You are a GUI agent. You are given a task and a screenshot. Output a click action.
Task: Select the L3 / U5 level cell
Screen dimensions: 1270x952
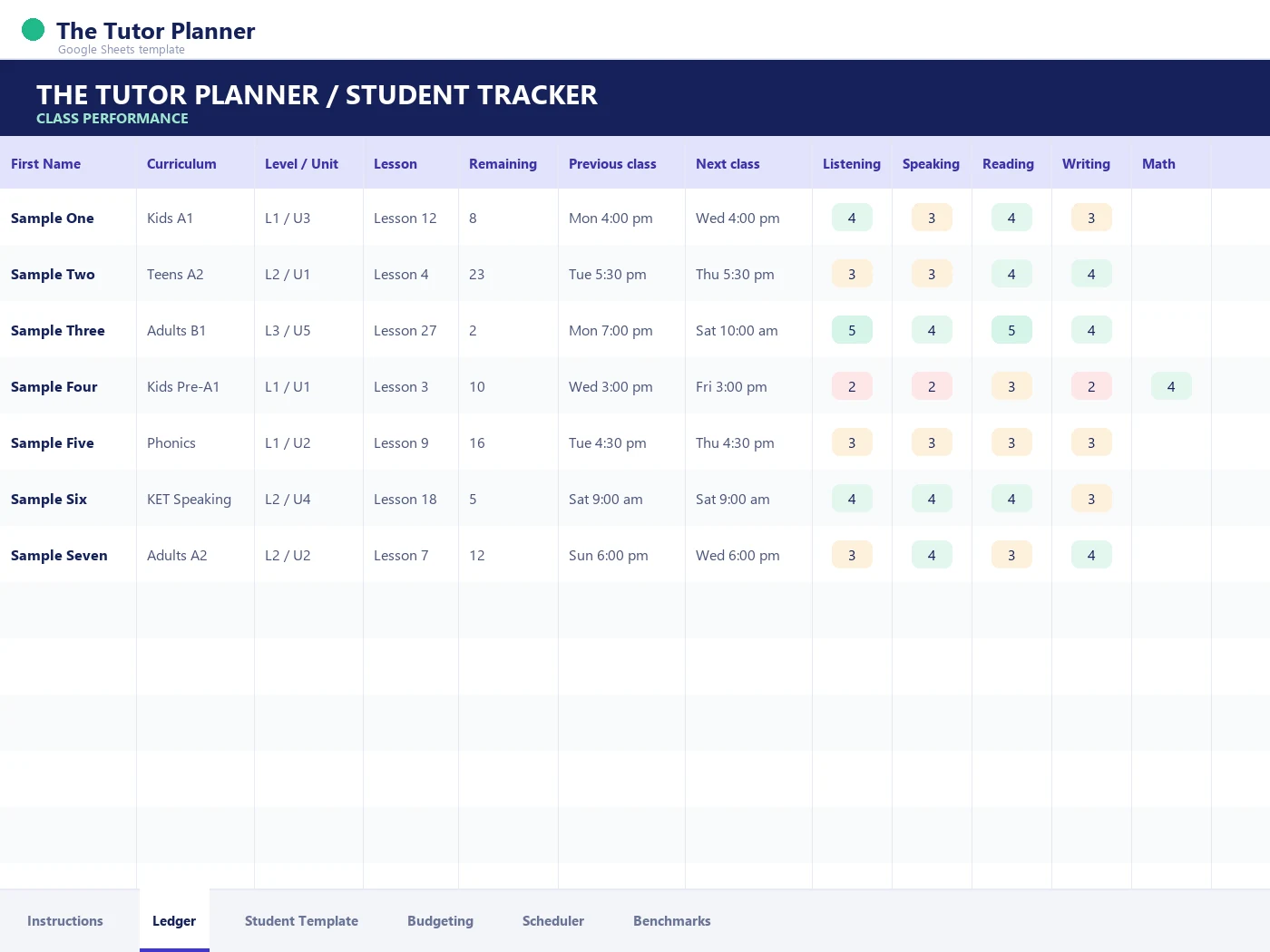pyautogui.click(x=308, y=330)
